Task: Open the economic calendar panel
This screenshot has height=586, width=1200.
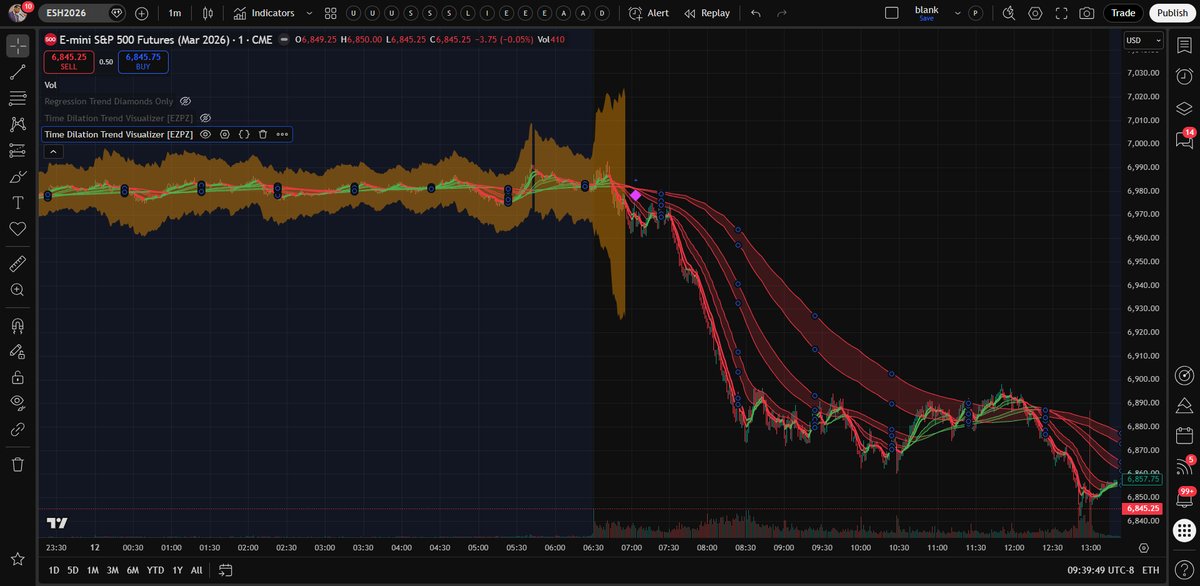Action: coord(1184,437)
